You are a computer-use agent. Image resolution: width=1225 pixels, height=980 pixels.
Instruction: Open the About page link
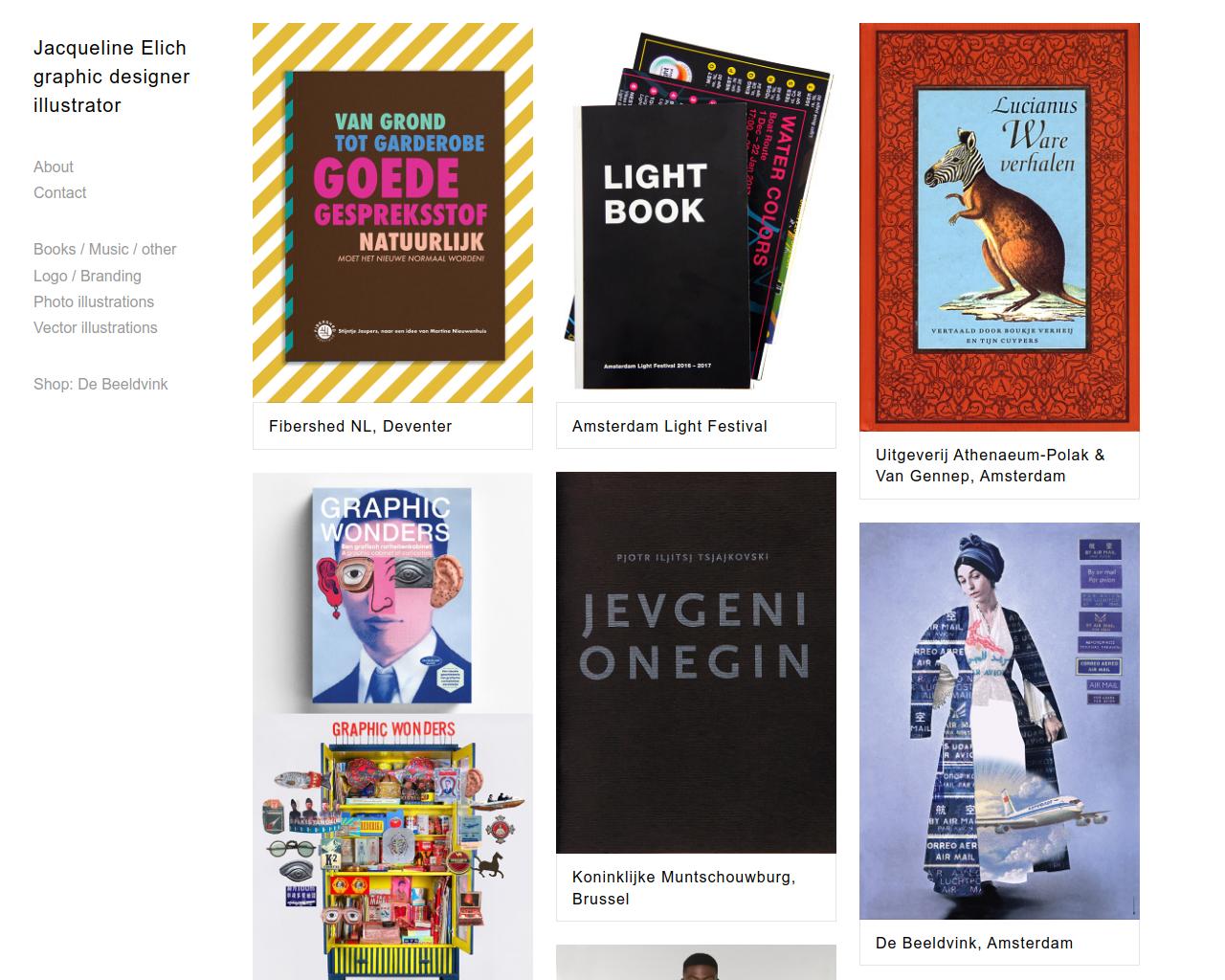[x=54, y=167]
